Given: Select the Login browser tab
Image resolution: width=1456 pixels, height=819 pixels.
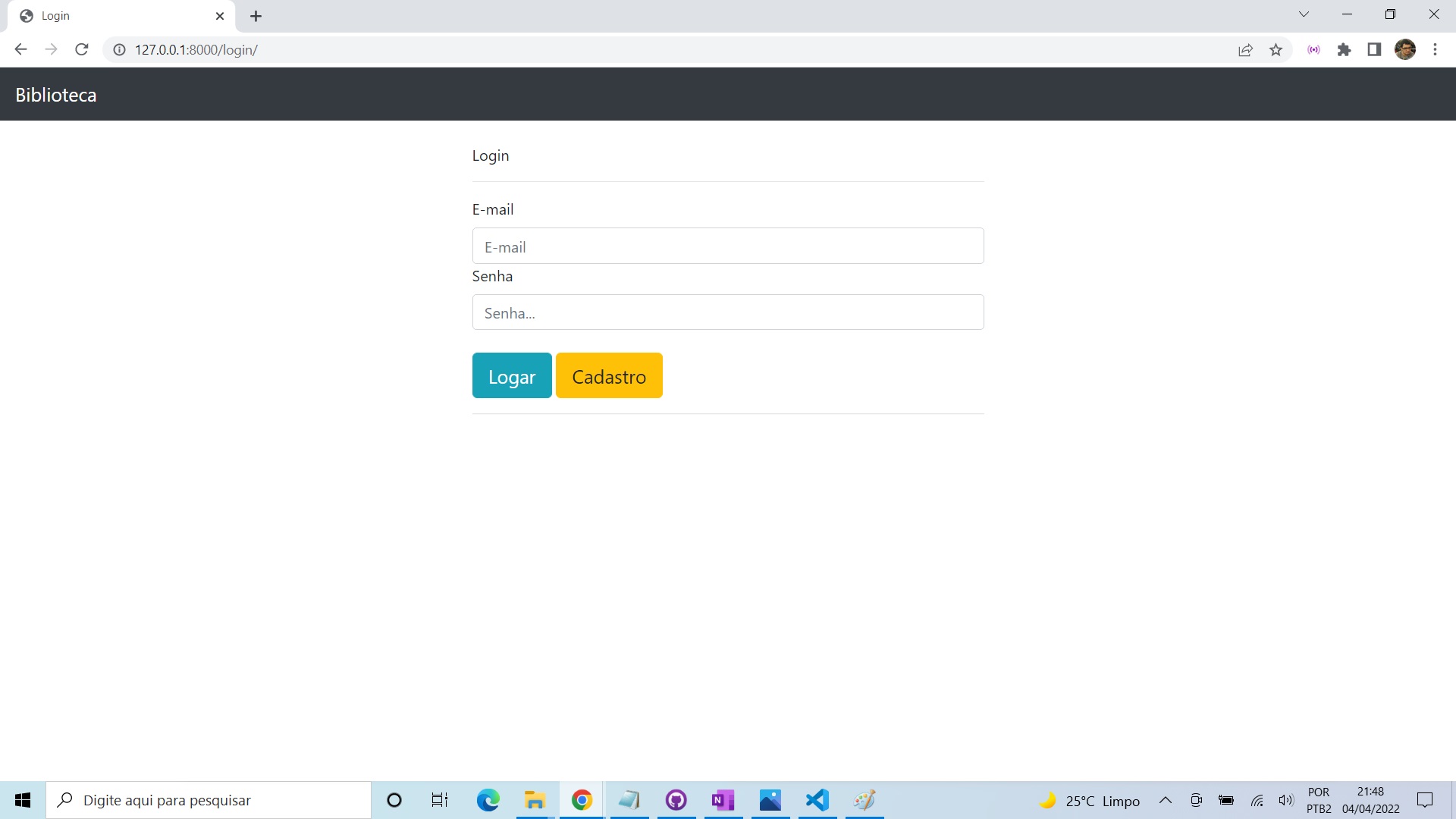Looking at the screenshot, I should click(91, 15).
